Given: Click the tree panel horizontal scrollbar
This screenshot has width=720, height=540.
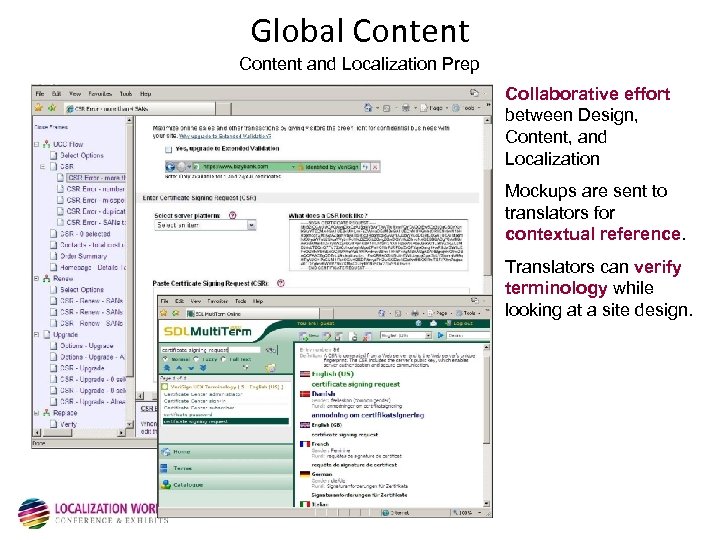Looking at the screenshot, I should [80, 433].
